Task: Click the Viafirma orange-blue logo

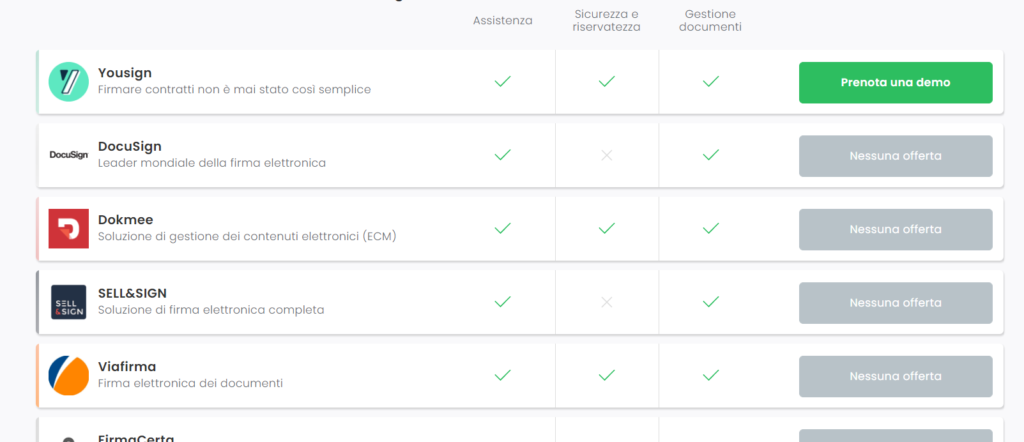Action: pyautogui.click(x=69, y=375)
